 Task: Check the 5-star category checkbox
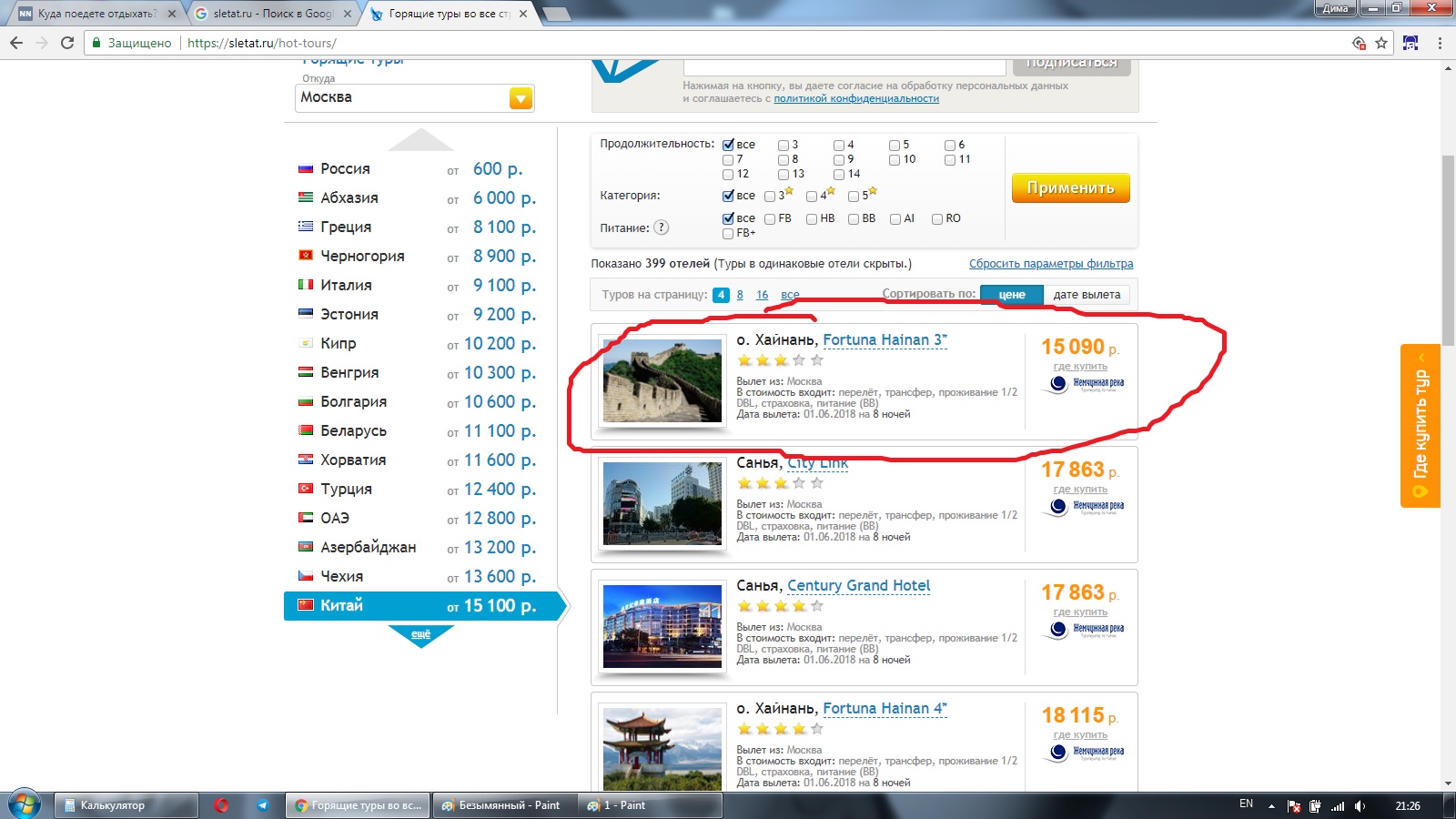[x=854, y=196]
